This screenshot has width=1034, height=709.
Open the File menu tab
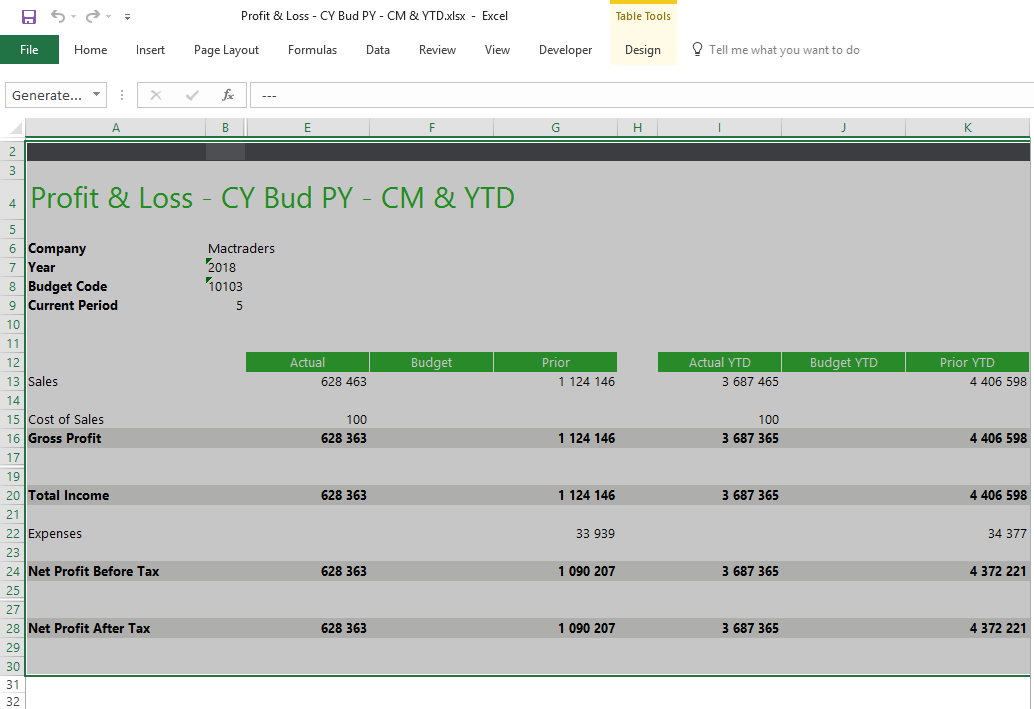(x=29, y=50)
